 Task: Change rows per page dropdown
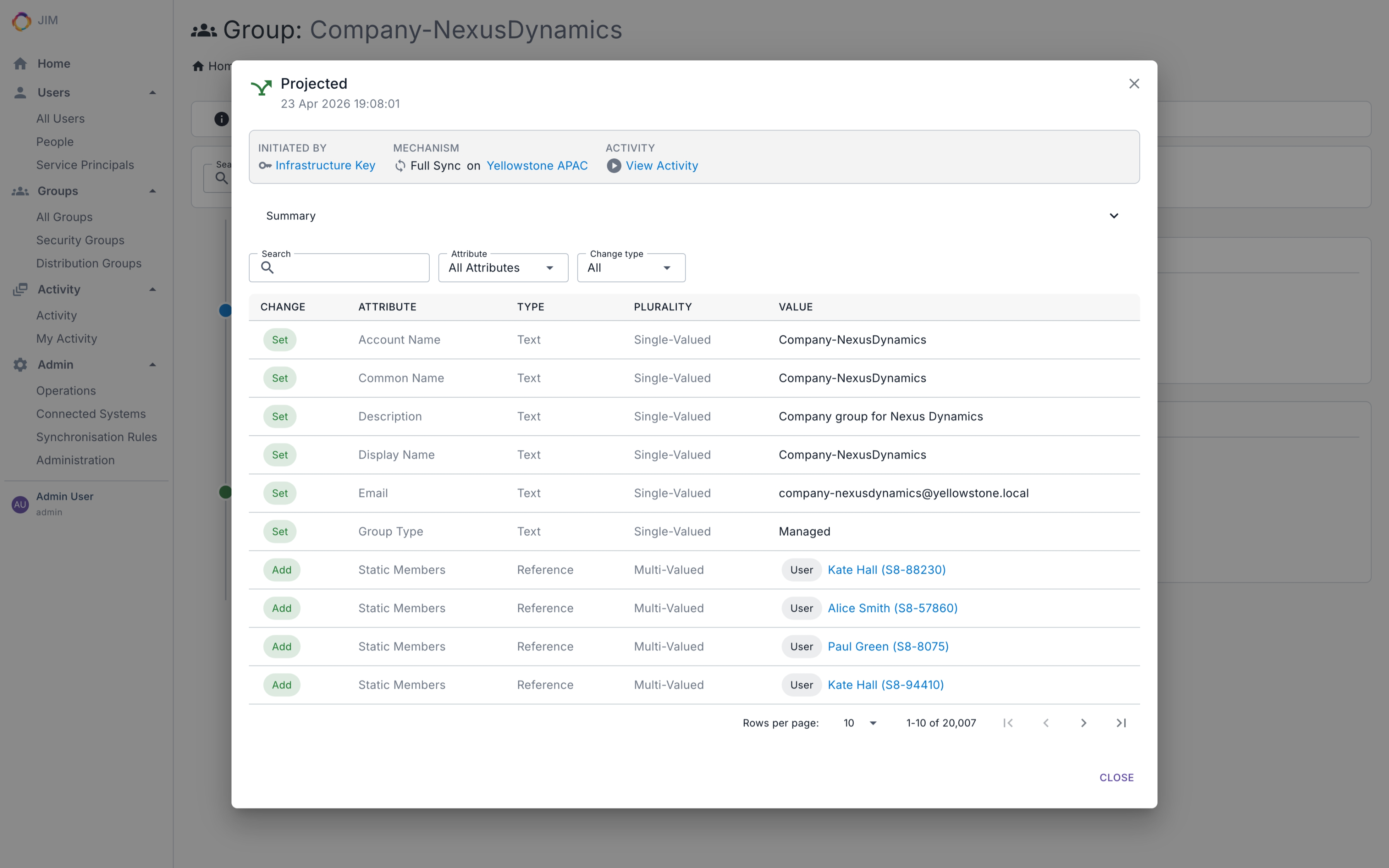pyautogui.click(x=859, y=723)
